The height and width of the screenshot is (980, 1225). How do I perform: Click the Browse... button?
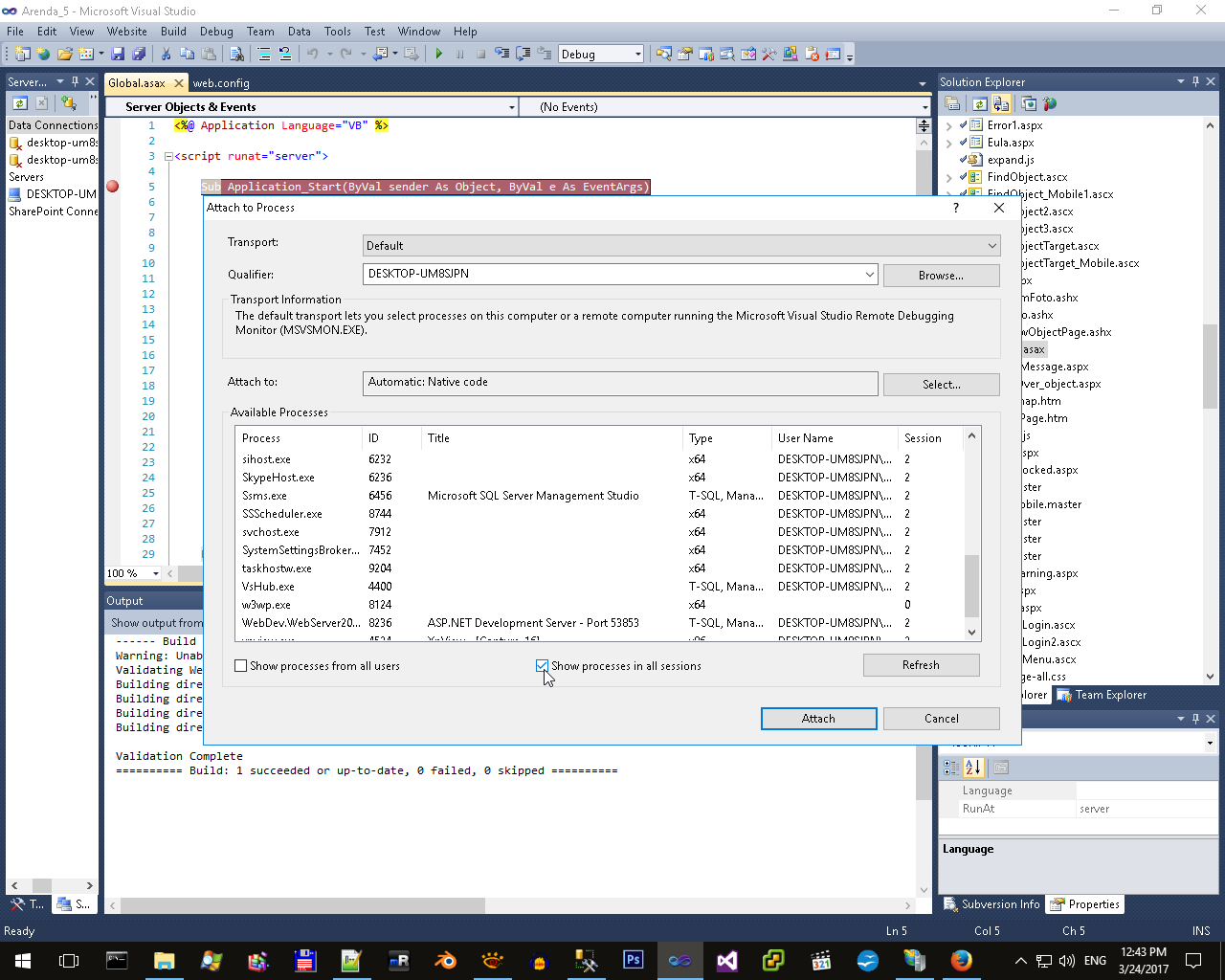(942, 276)
